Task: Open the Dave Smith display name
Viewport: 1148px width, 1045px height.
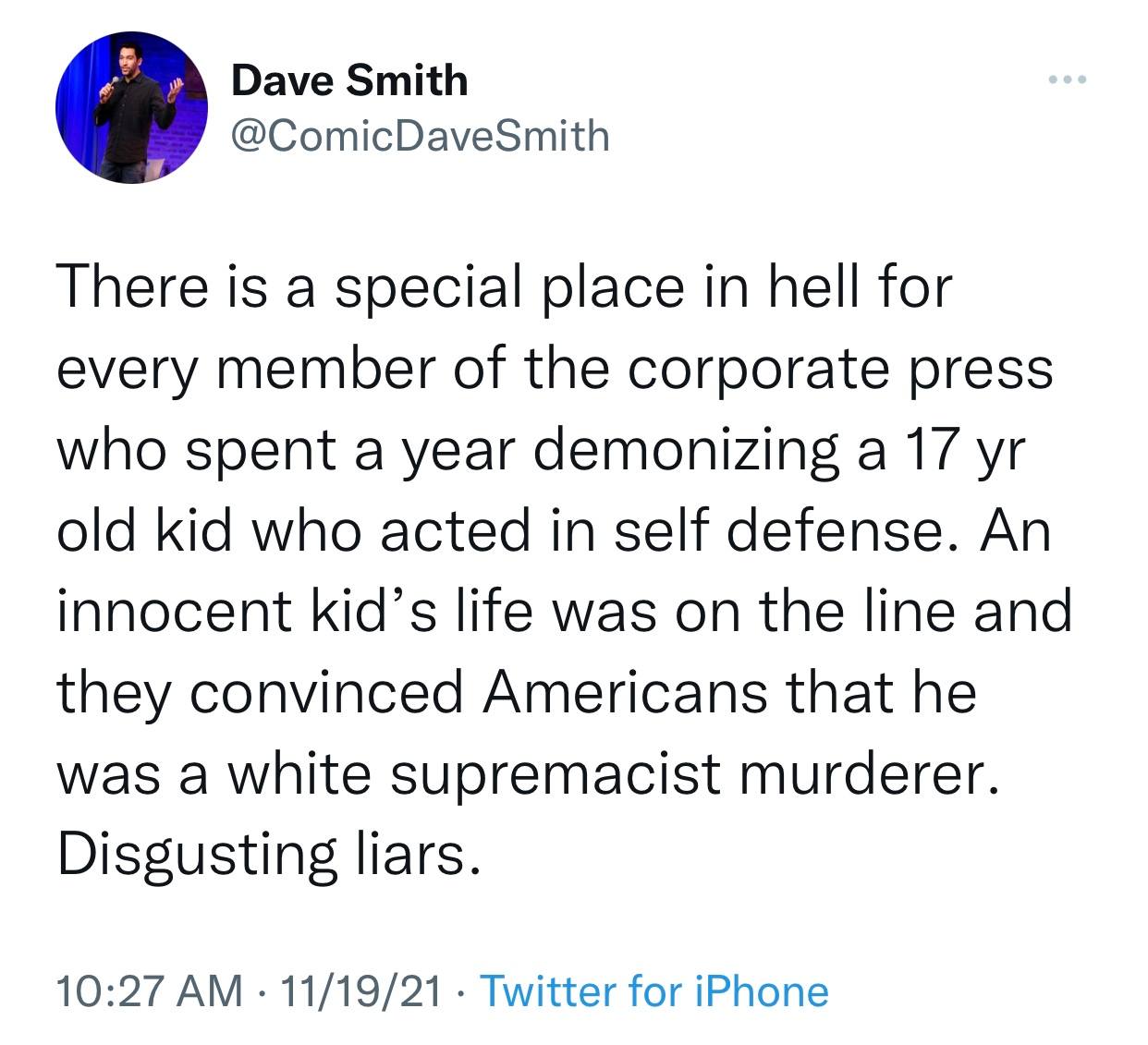Action: [349, 80]
